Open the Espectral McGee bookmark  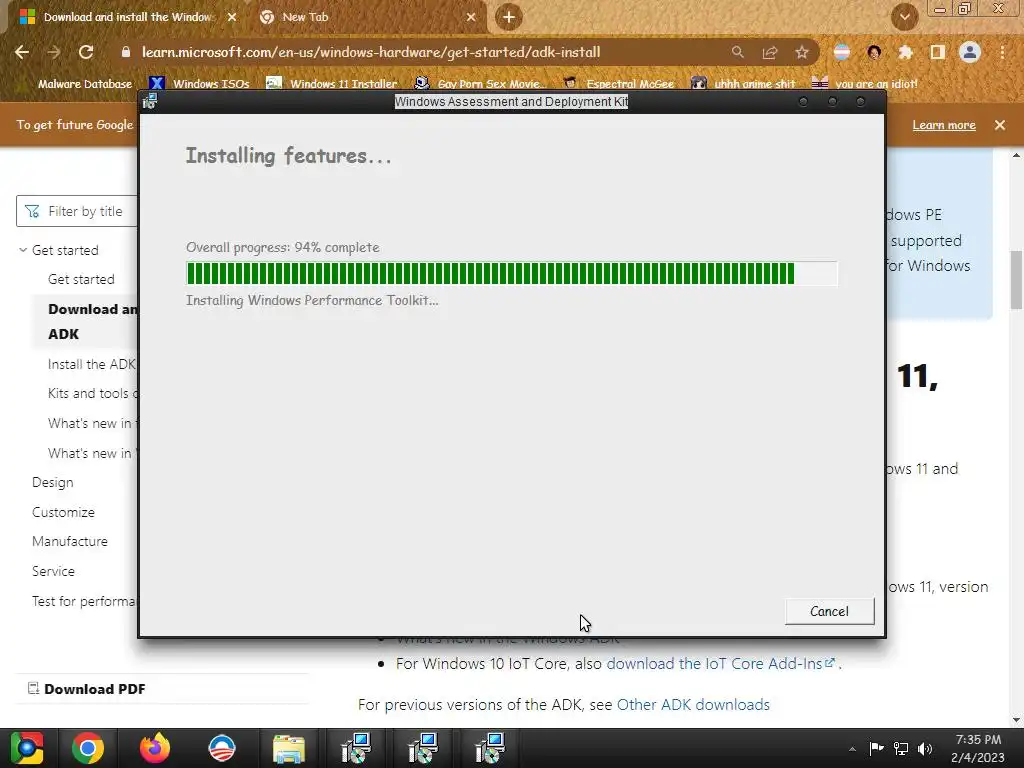pyautogui.click(x=619, y=84)
